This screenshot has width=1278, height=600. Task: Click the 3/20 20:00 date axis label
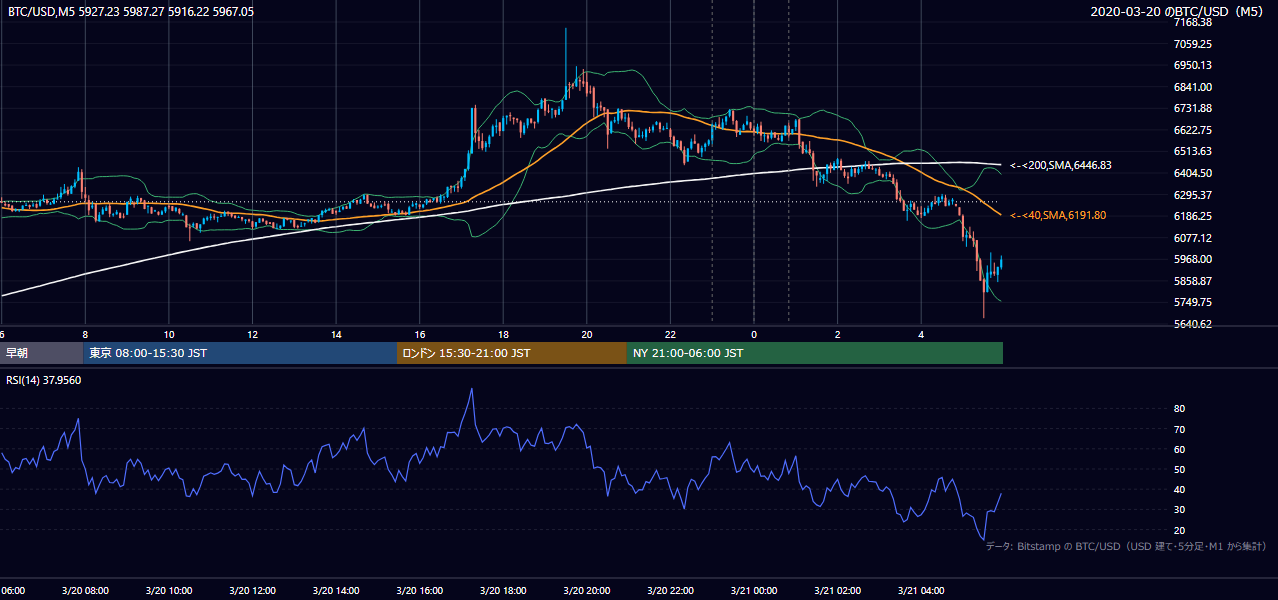point(586,591)
